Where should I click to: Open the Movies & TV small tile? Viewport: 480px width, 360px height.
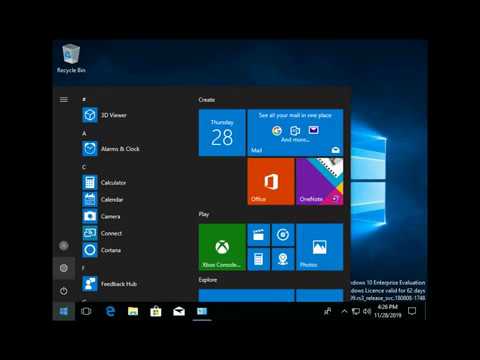coord(259,235)
